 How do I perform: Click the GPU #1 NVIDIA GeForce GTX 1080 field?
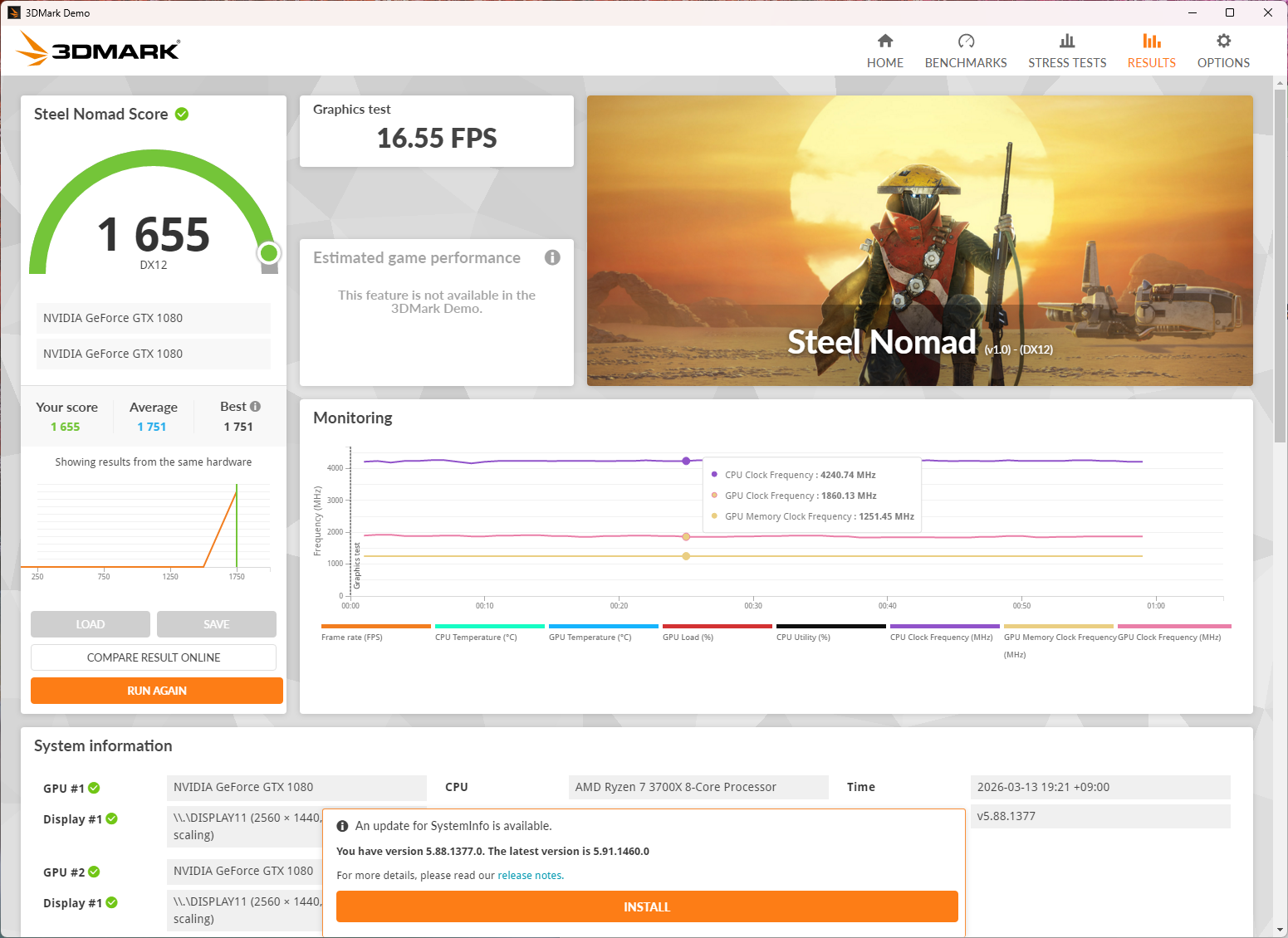point(296,787)
